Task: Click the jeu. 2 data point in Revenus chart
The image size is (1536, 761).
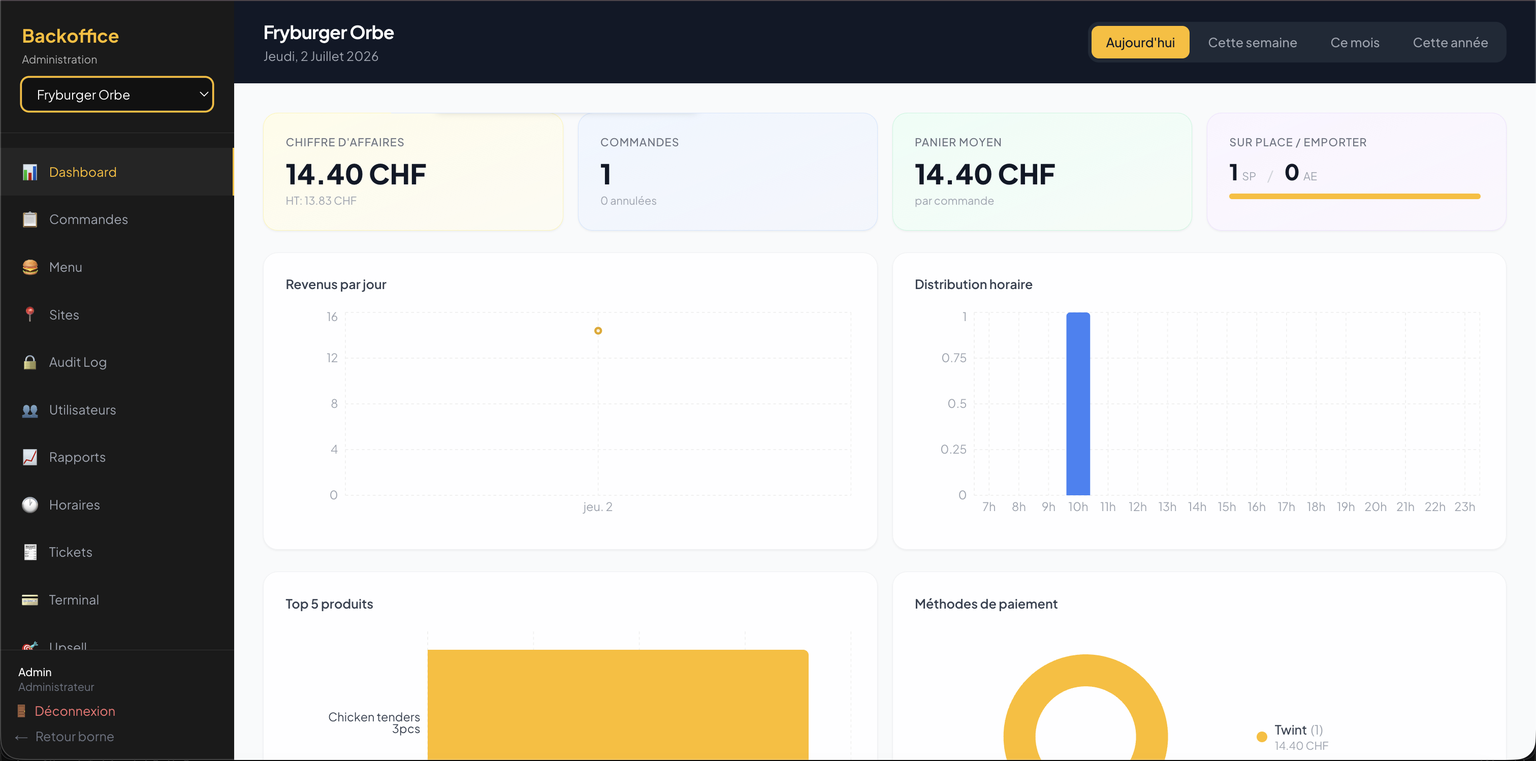Action: pos(598,330)
